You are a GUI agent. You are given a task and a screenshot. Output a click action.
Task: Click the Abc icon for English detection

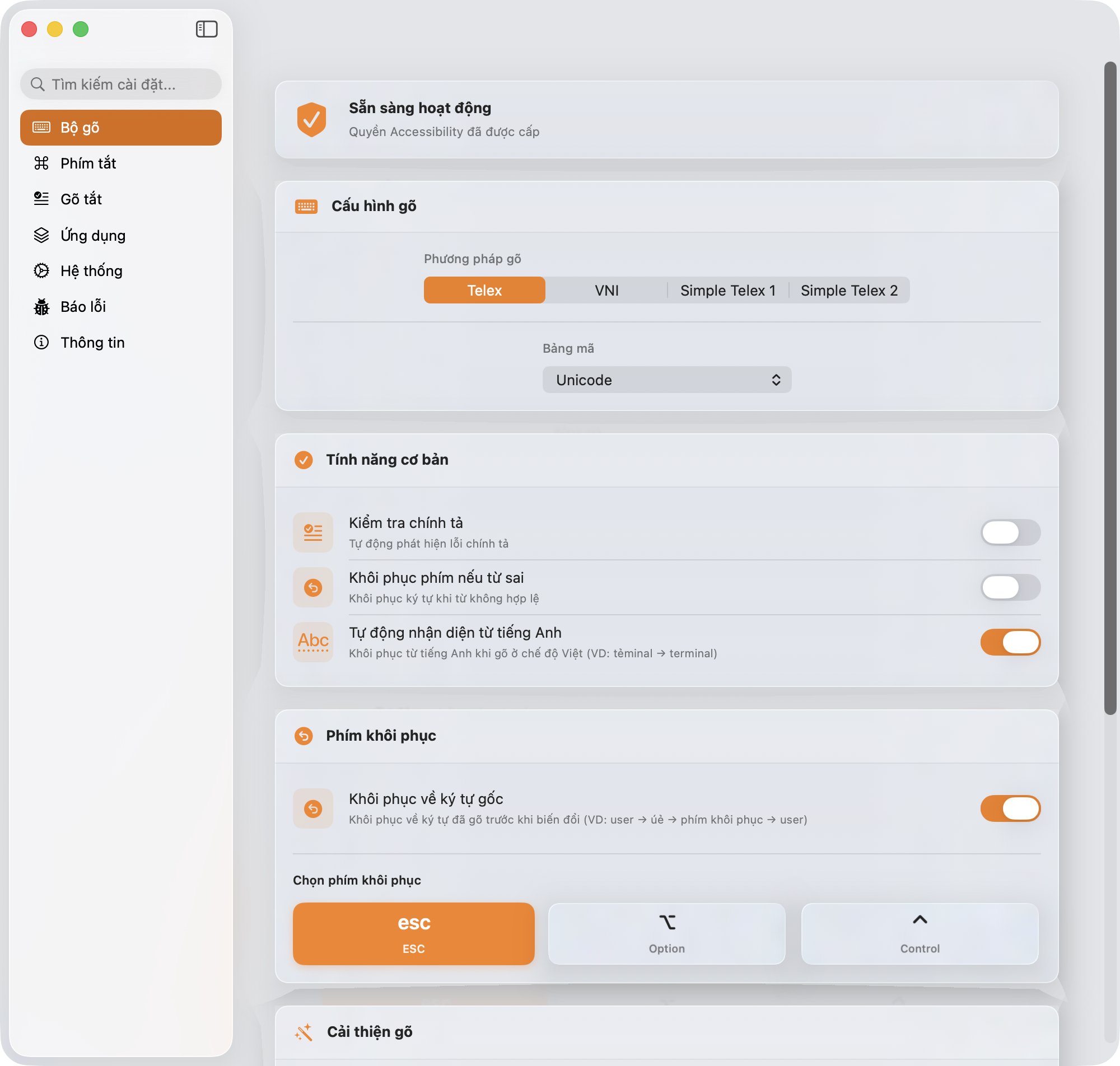point(312,642)
